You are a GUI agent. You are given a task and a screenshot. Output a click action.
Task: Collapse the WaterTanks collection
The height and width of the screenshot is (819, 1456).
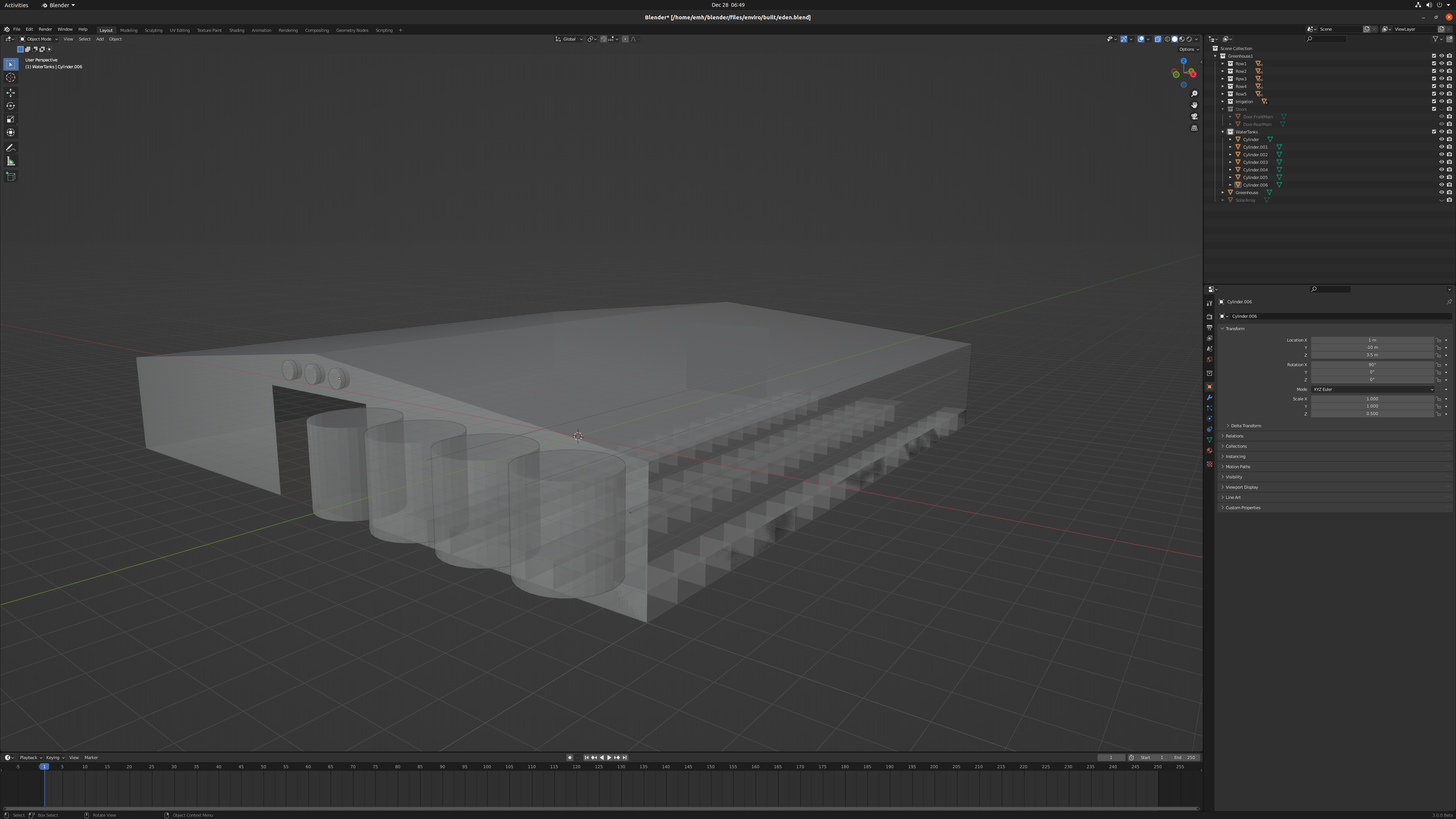1222,132
